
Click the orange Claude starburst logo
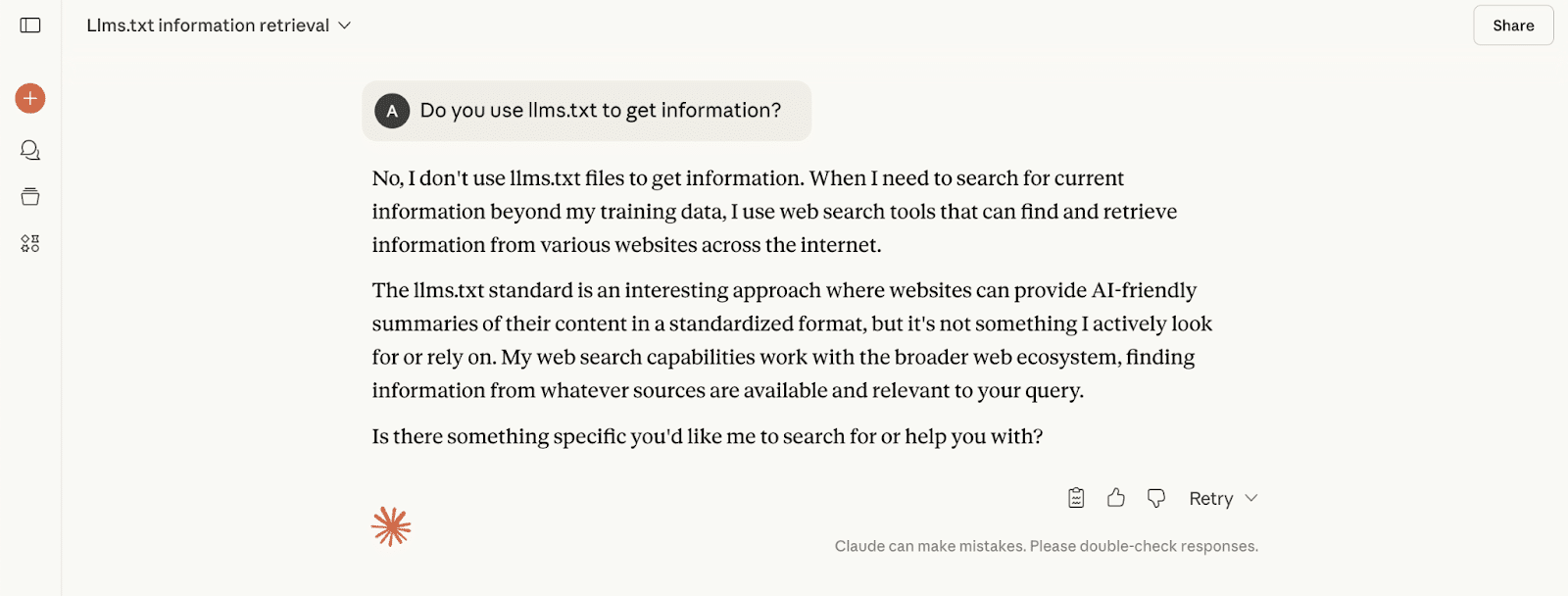pos(391,527)
